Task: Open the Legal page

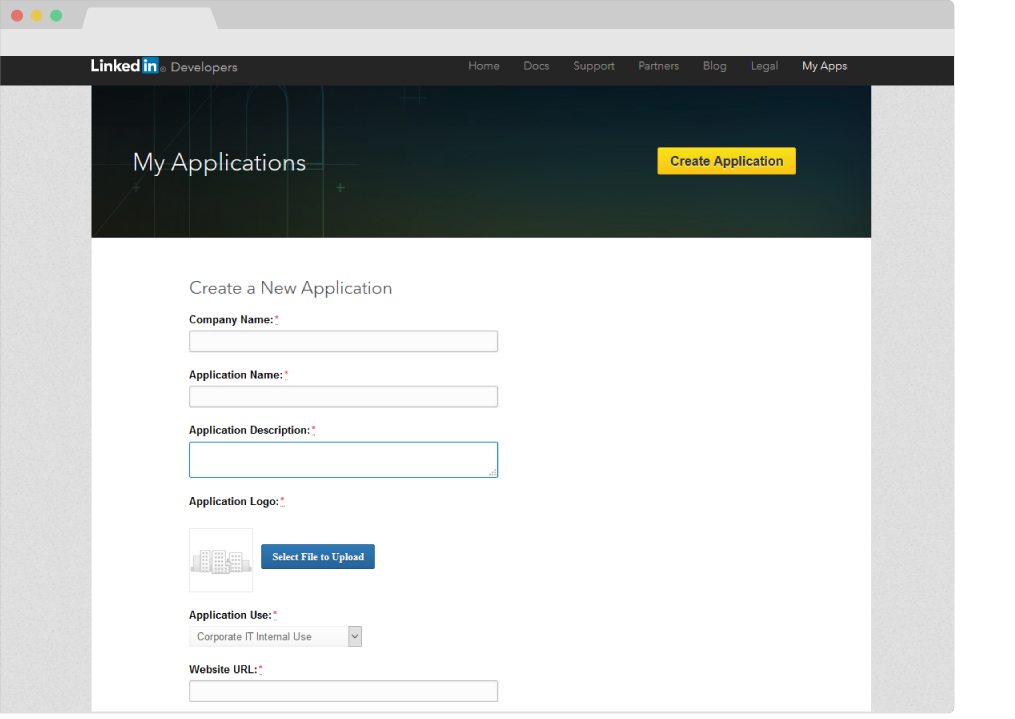Action: coord(764,66)
